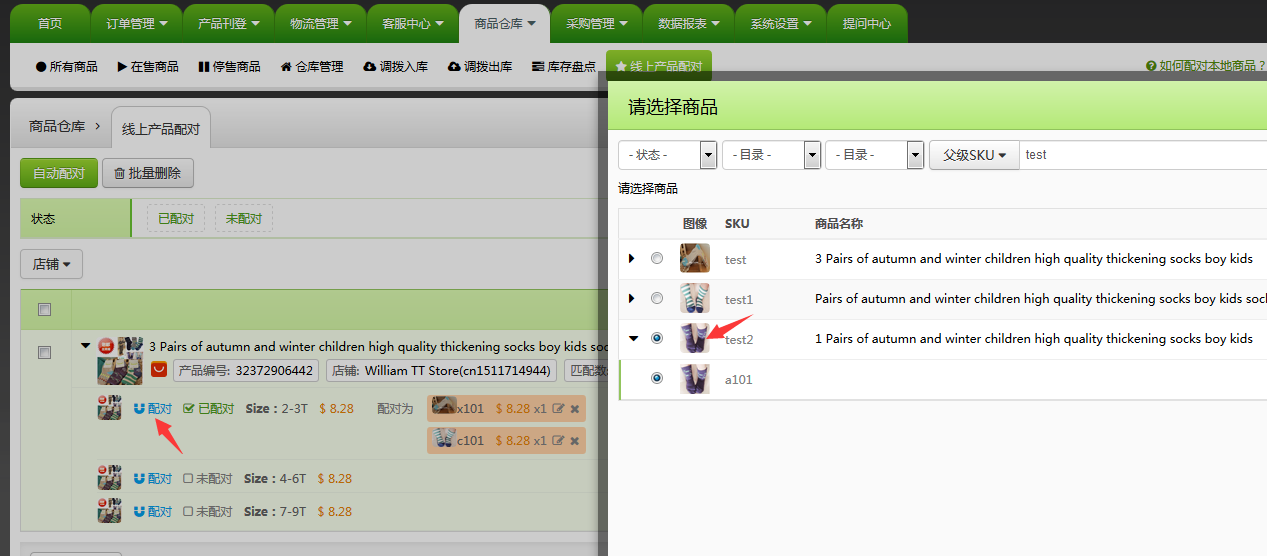1267x556 pixels.
Task: Check the select-all checkbox in the list header
Action: pos(44,310)
